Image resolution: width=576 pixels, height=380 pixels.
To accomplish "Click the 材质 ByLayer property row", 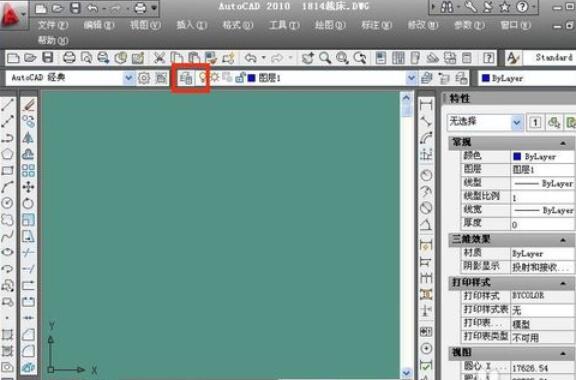I will coord(517,253).
